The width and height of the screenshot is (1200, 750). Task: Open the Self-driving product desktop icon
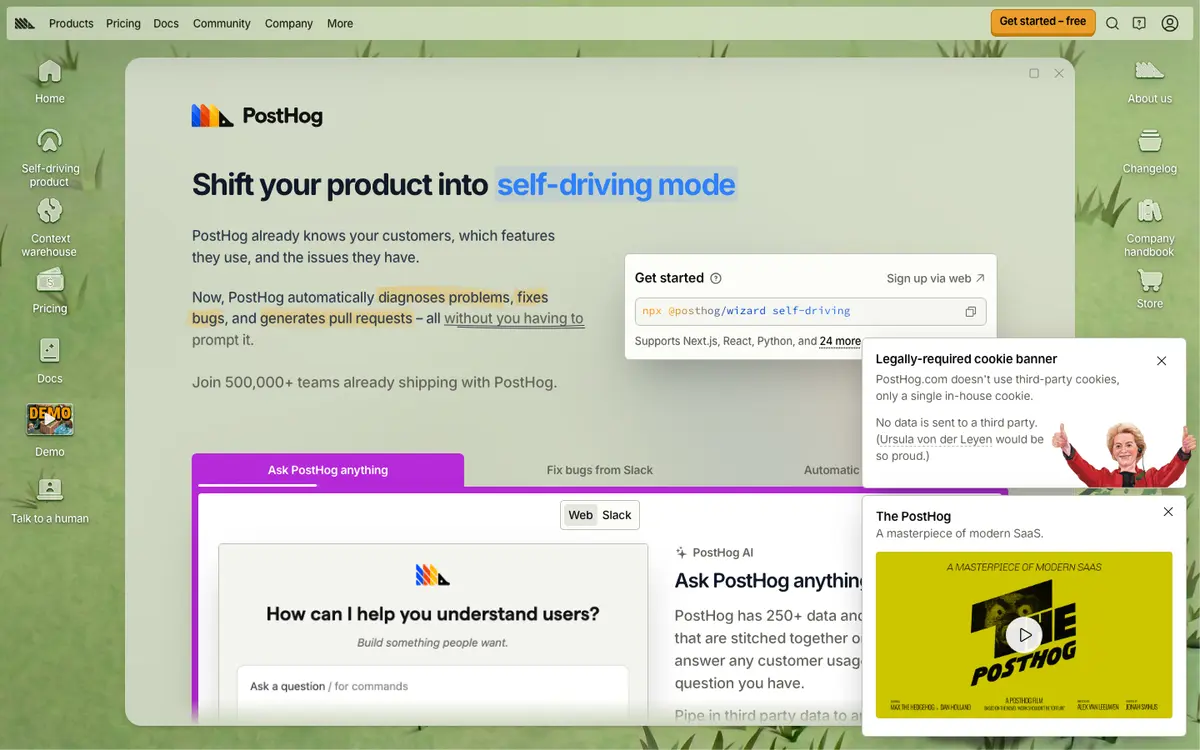tap(49, 158)
